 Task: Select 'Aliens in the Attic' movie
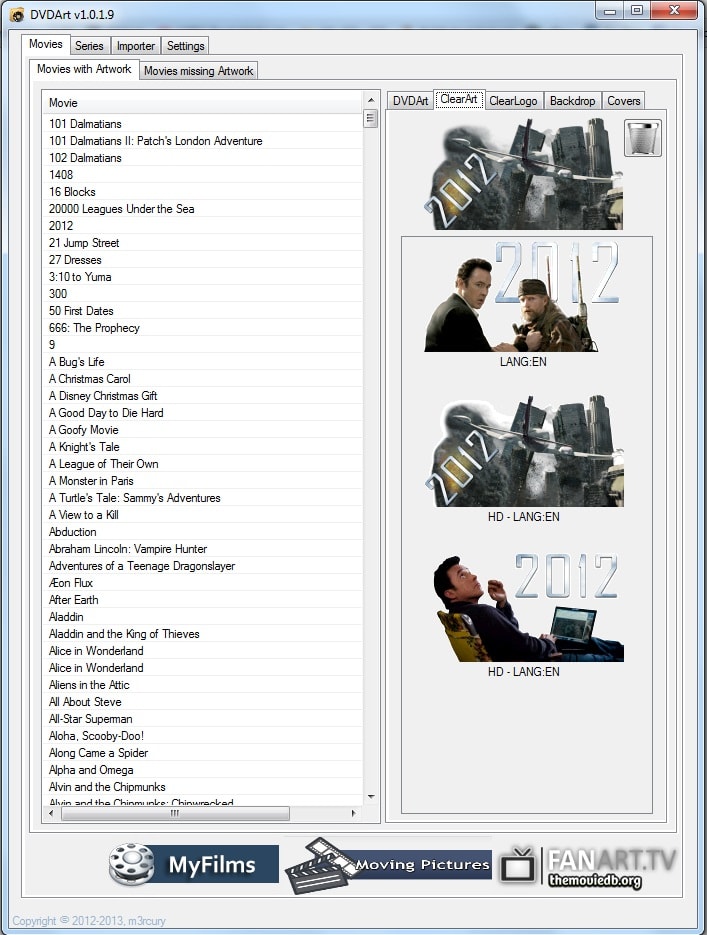[x=203, y=685]
